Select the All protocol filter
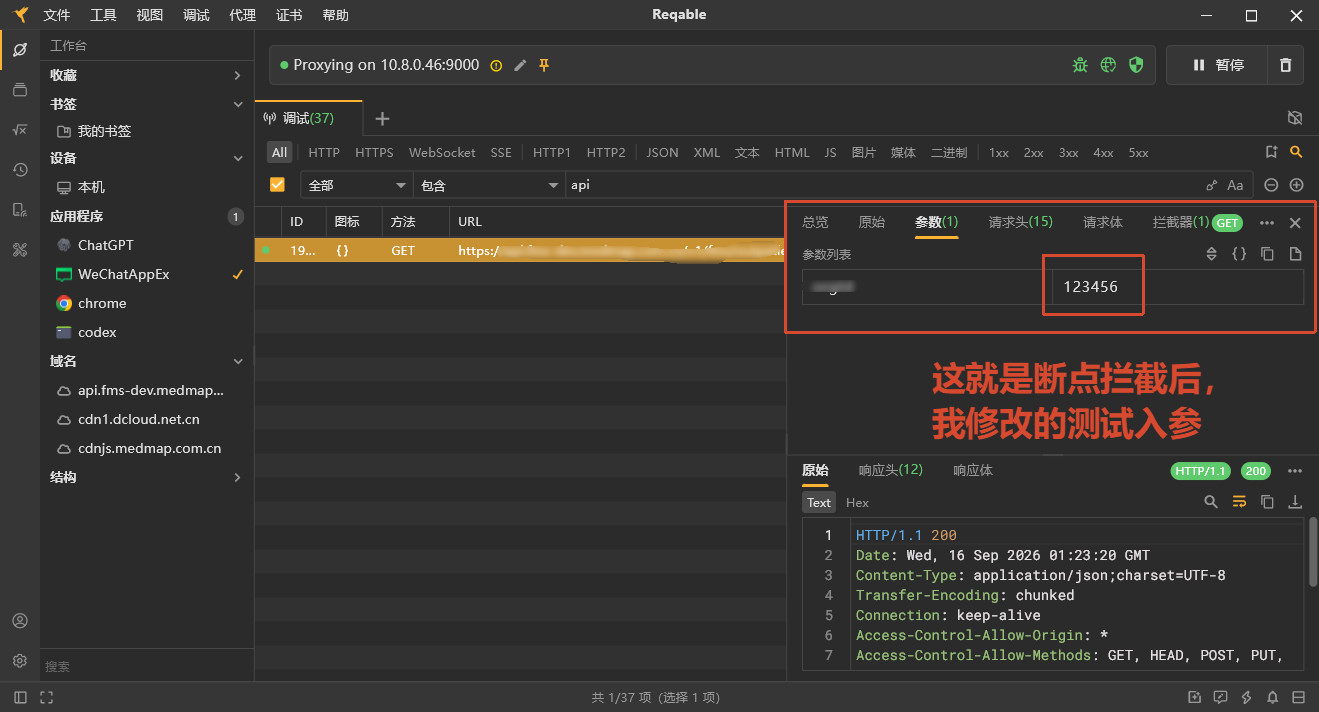This screenshot has height=712, width=1319. click(x=279, y=152)
